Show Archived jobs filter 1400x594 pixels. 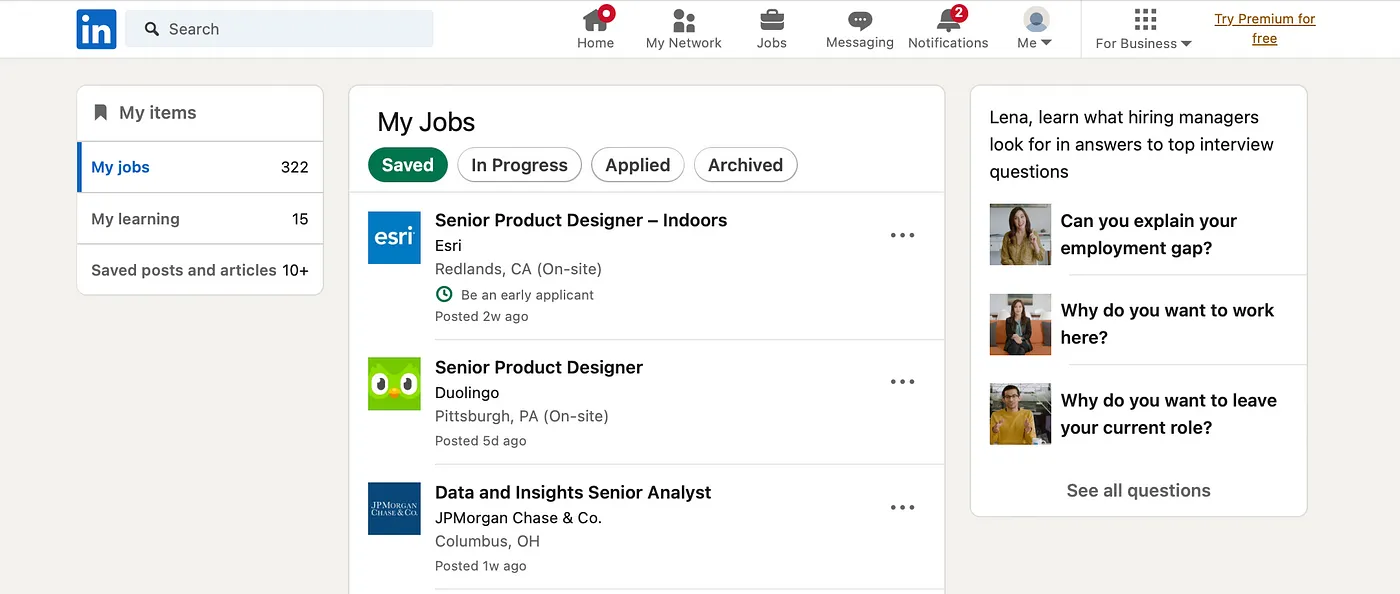tap(745, 165)
